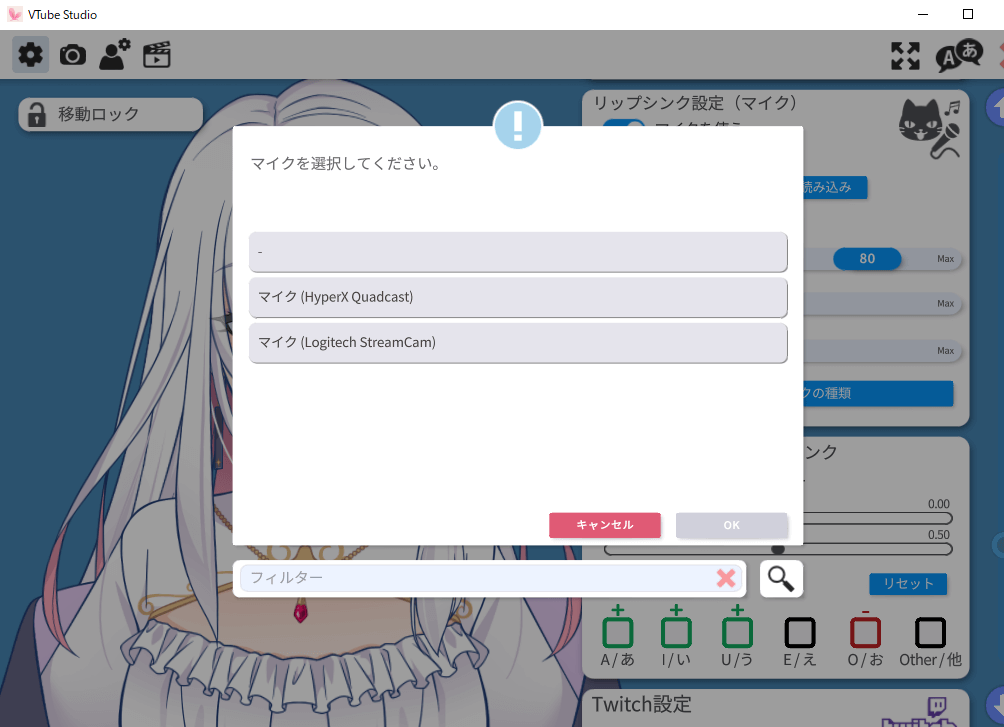Maximize the VTube Studio window
This screenshot has height=727, width=1004.
(x=968, y=14)
